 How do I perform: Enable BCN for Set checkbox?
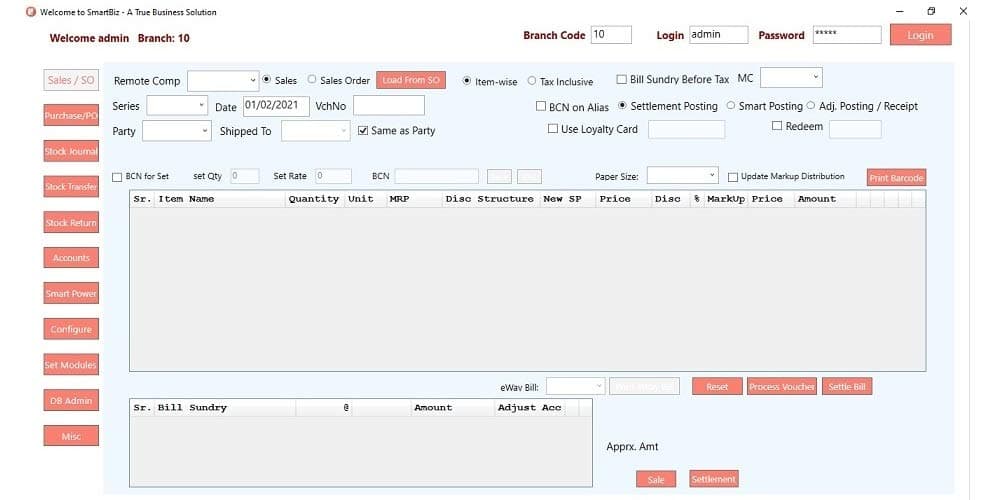pos(117,177)
